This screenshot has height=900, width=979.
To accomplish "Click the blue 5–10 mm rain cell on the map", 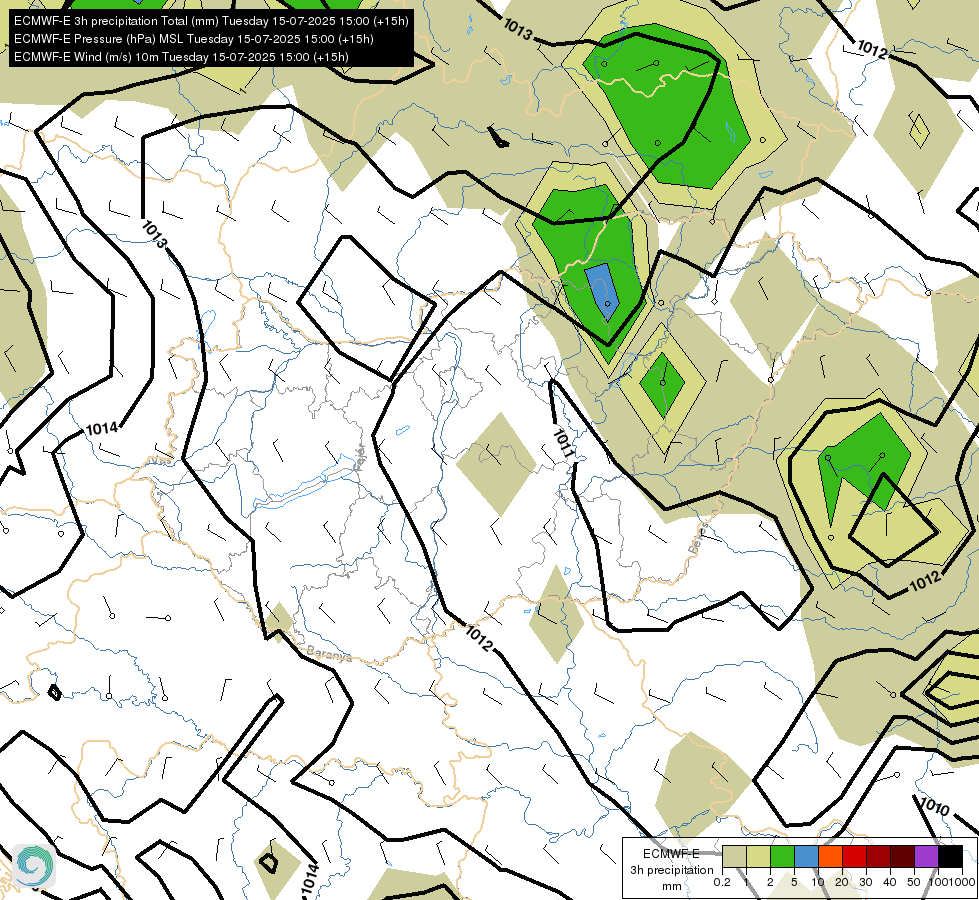I will (602, 291).
